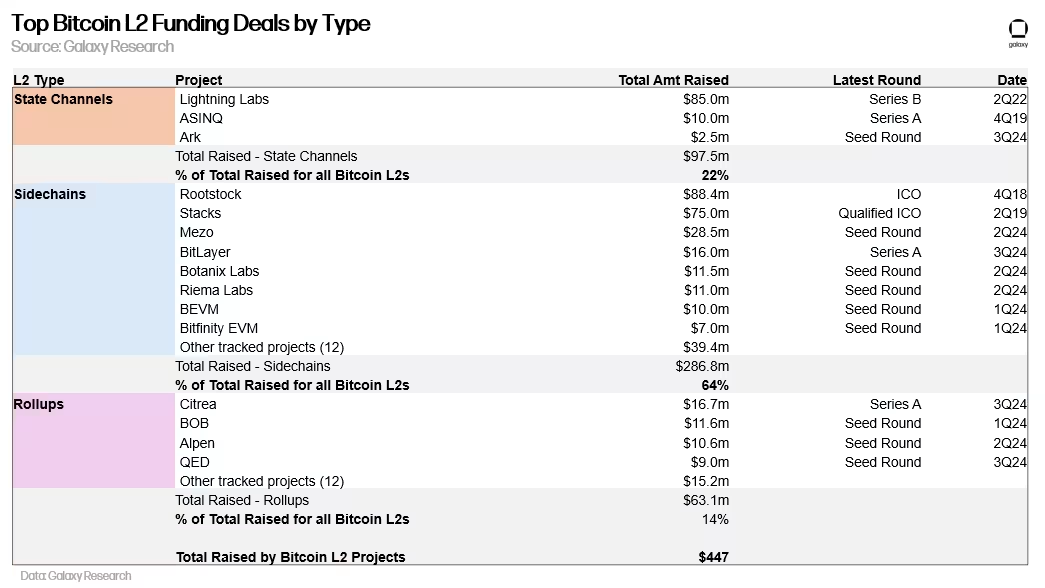Click the Botanix Labs project name

click(x=219, y=271)
